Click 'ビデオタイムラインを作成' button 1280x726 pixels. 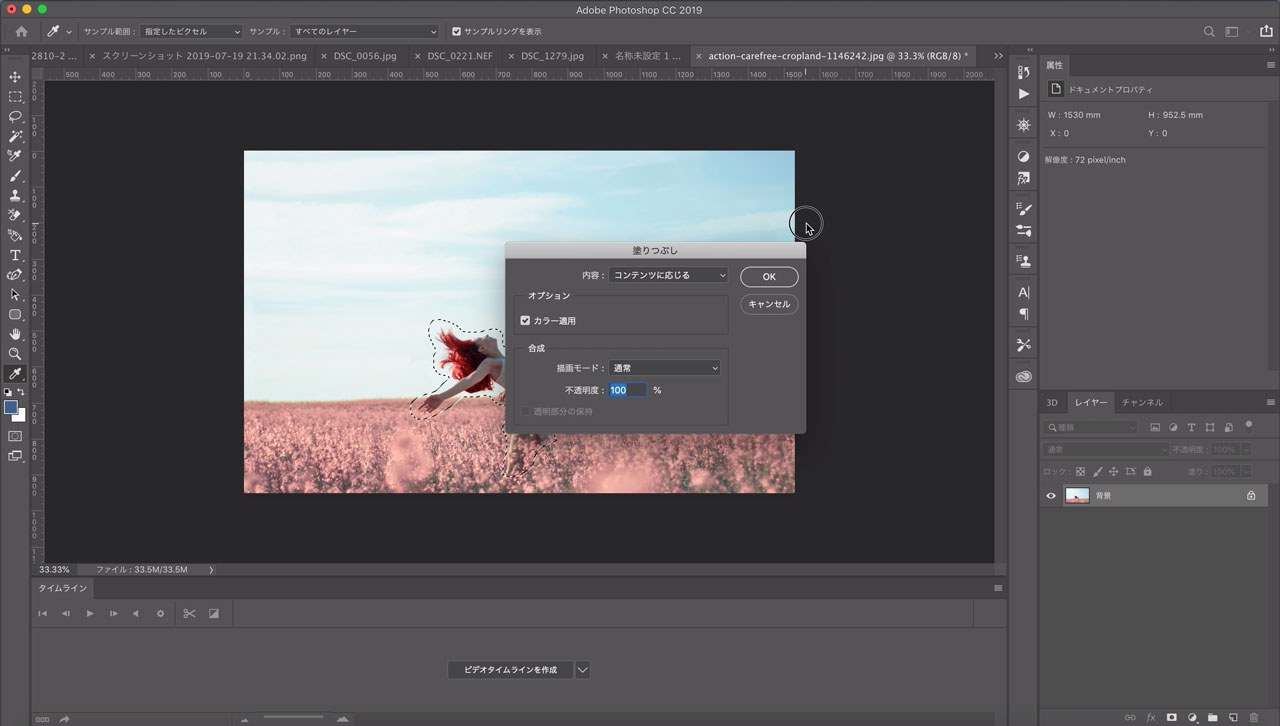coord(510,669)
